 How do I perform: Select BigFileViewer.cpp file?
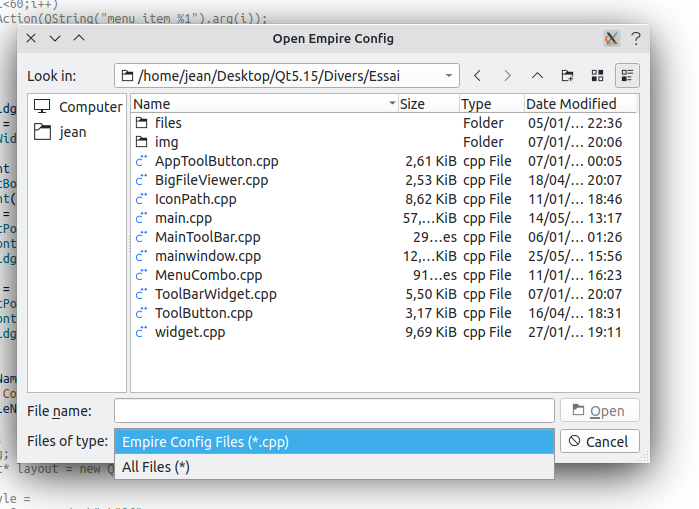[211, 181]
